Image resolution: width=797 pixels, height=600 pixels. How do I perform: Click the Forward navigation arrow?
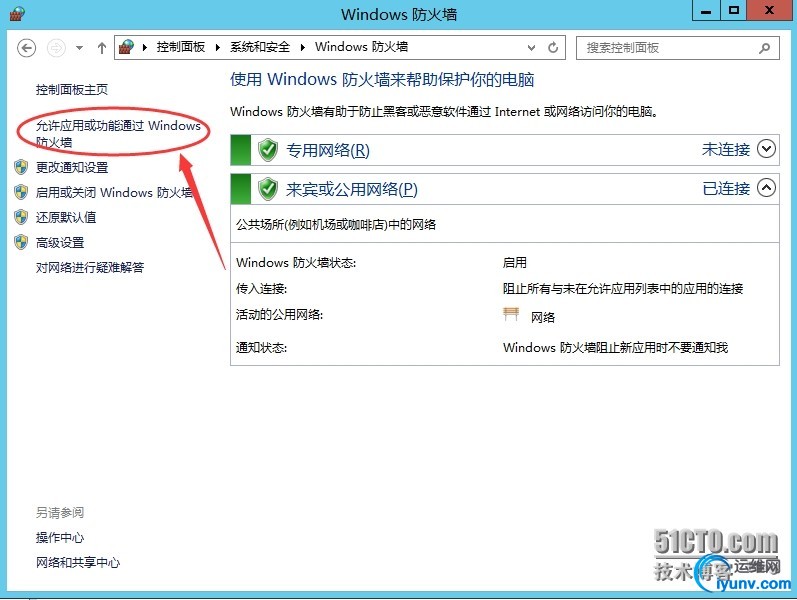click(56, 48)
